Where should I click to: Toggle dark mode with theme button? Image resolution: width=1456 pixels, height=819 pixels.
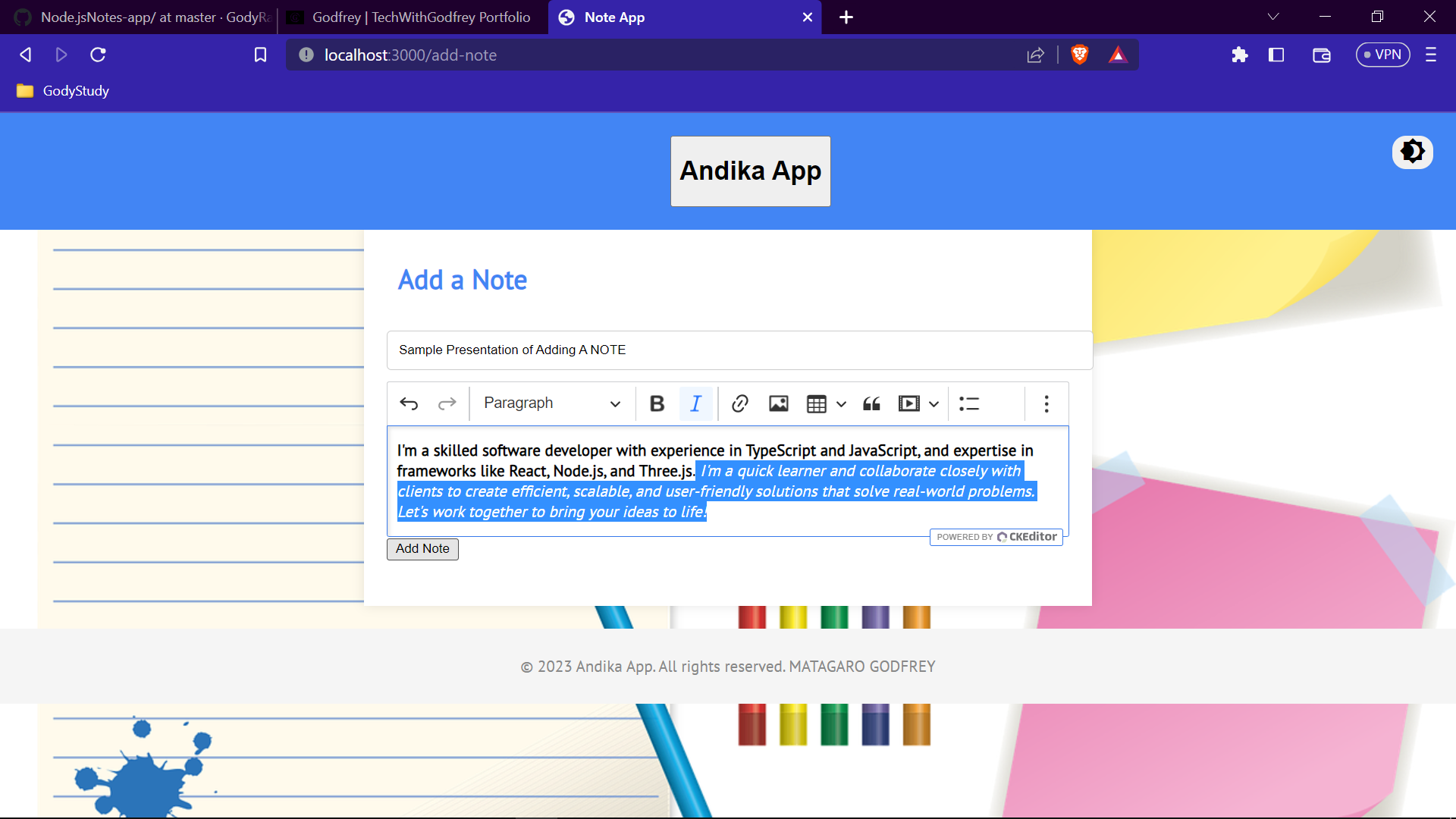coord(1412,152)
